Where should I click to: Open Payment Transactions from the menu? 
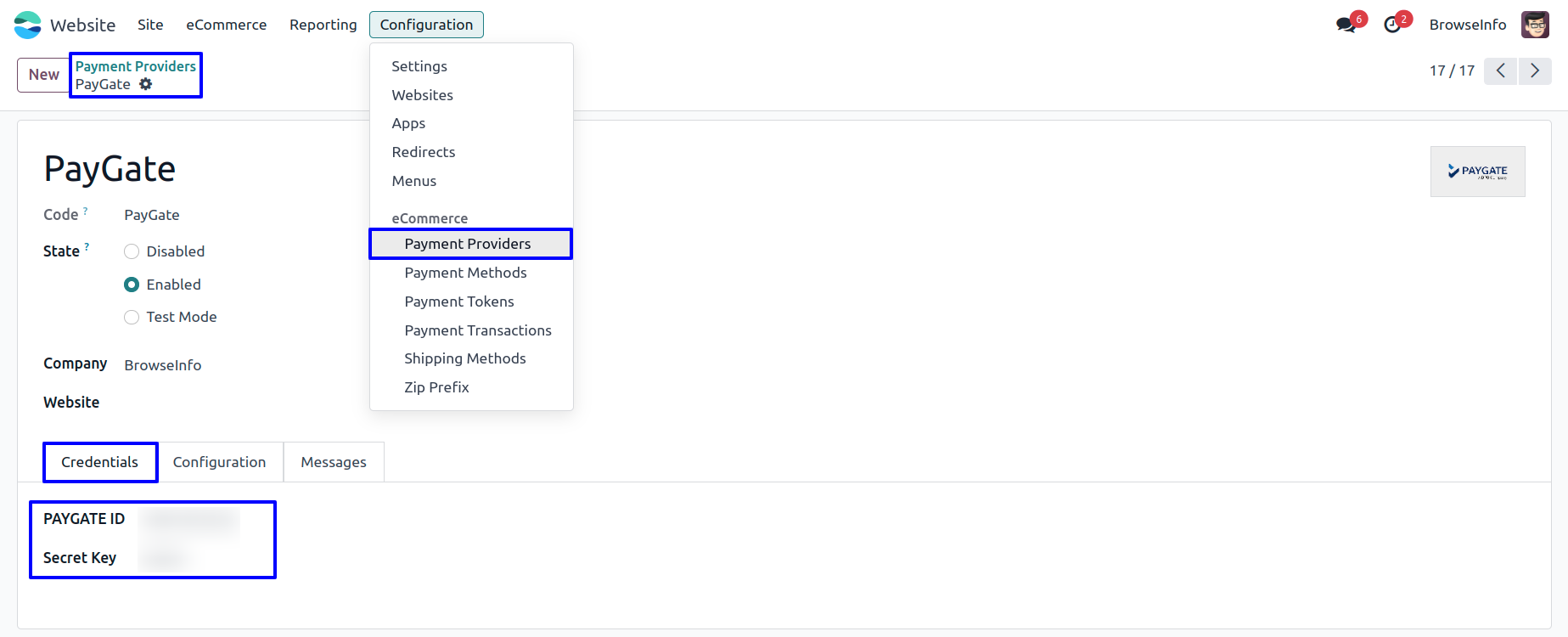coord(478,330)
